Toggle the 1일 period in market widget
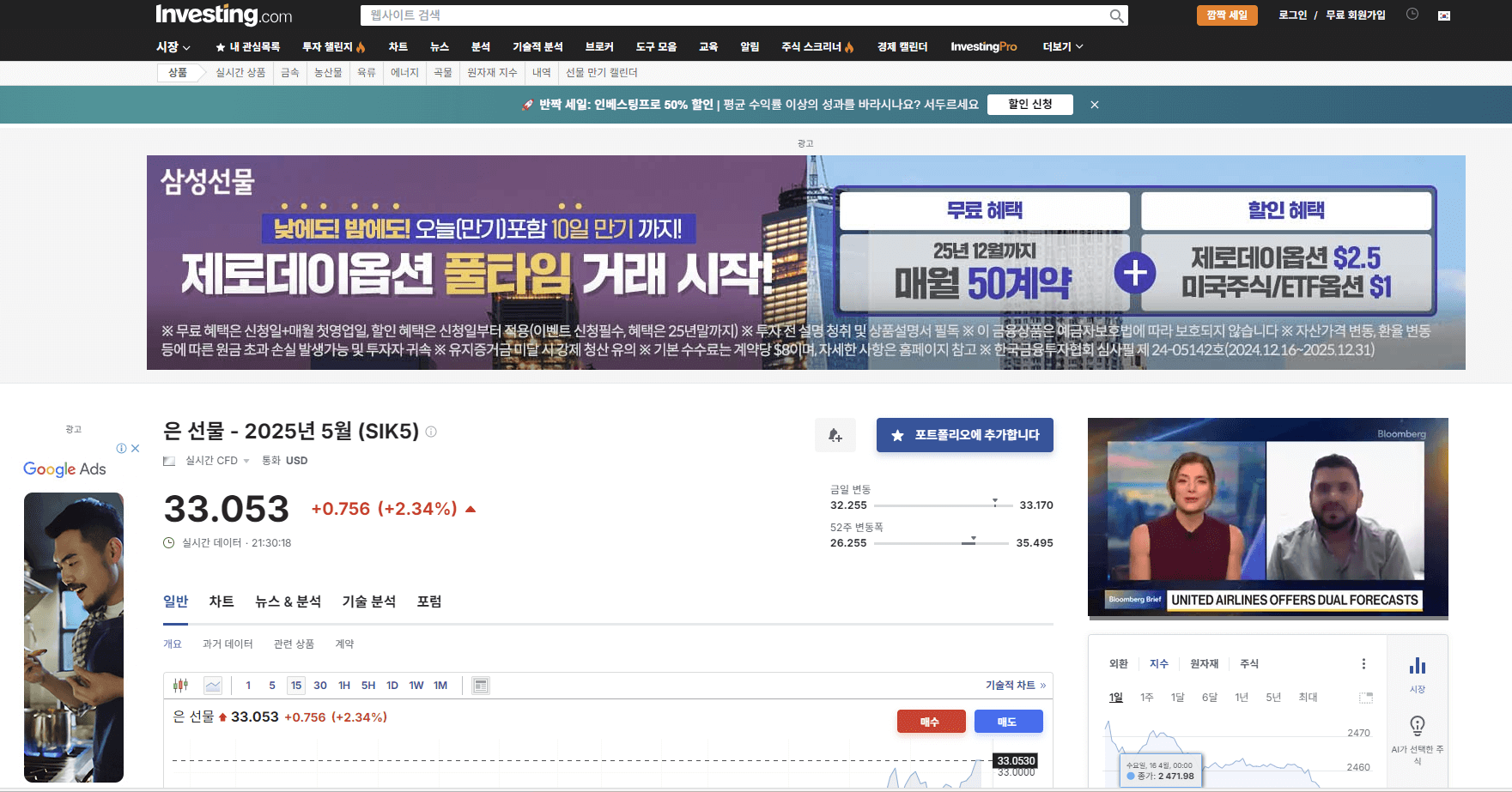Screen dimensions: 1512x792 pyautogui.click(x=1115, y=698)
